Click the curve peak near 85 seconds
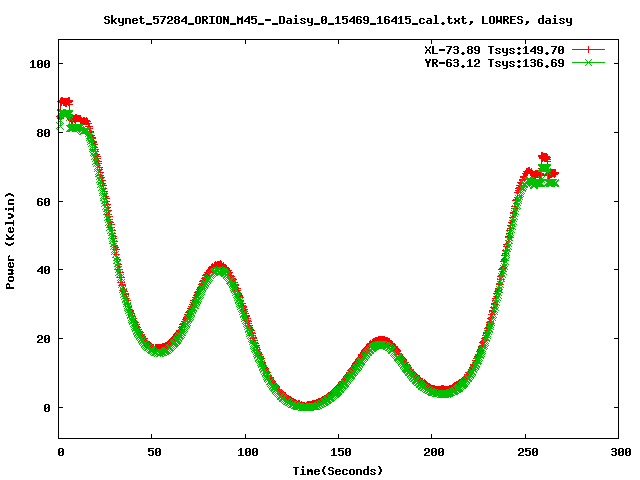The height and width of the screenshot is (480, 640). [219, 267]
